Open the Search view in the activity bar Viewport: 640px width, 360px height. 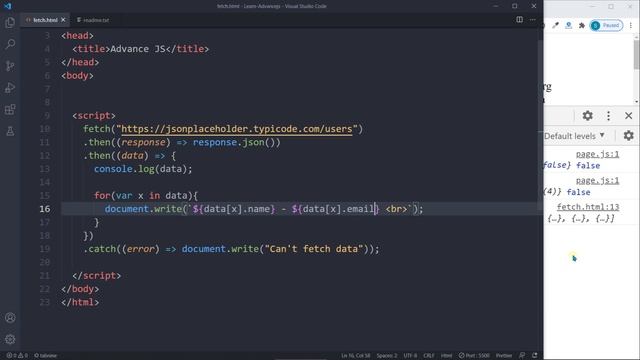10,44
